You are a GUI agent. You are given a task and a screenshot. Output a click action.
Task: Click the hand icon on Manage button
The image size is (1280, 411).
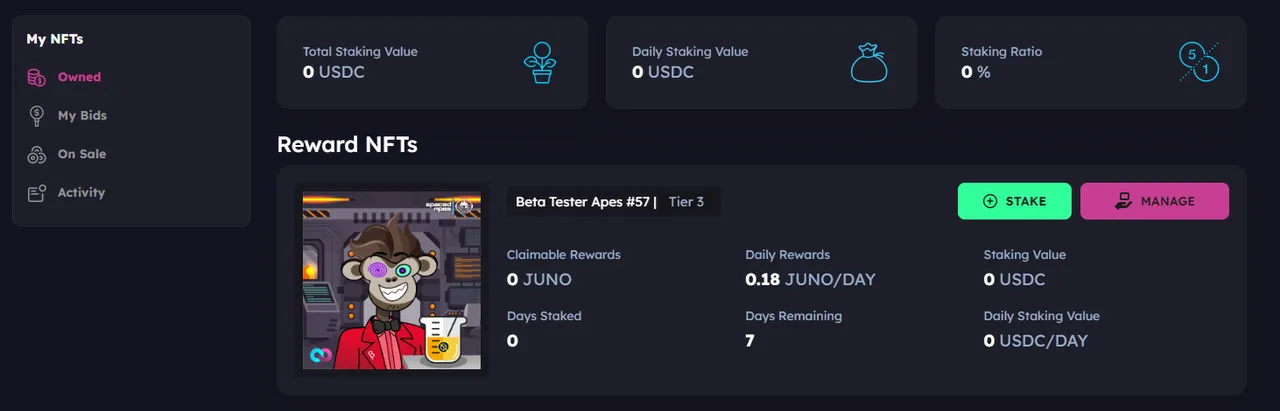point(1123,201)
